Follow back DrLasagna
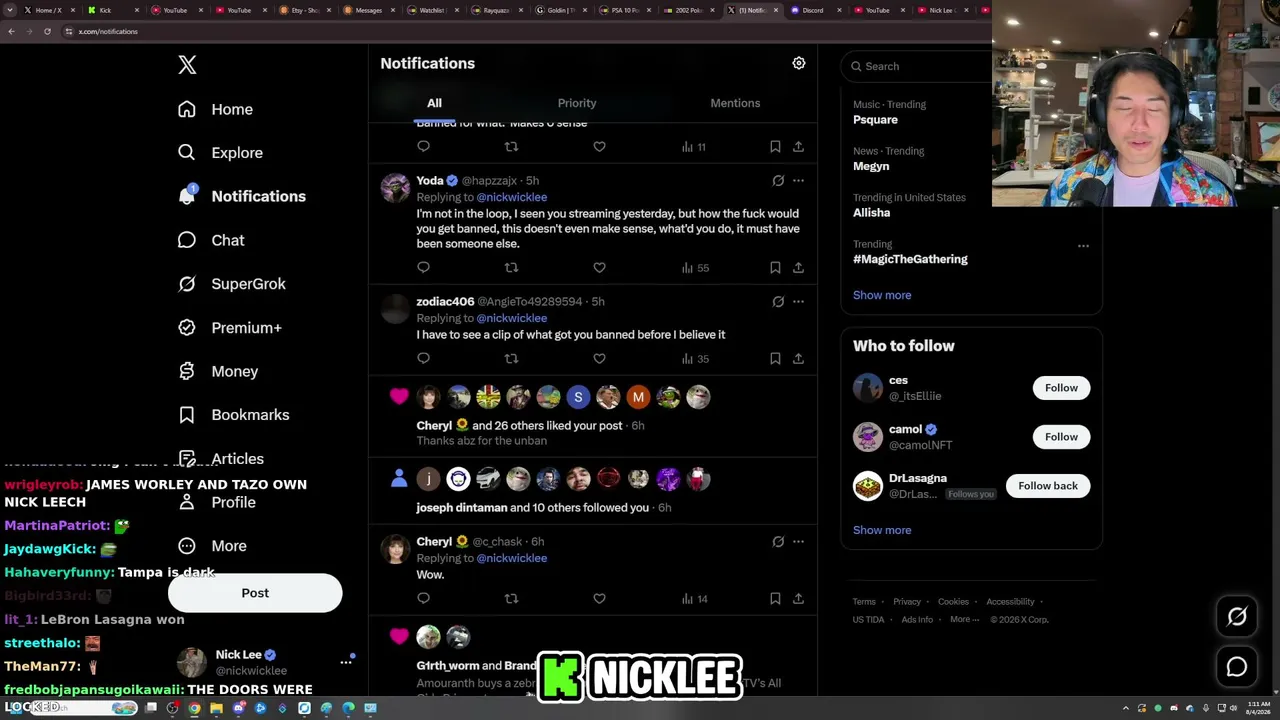 click(1048, 486)
